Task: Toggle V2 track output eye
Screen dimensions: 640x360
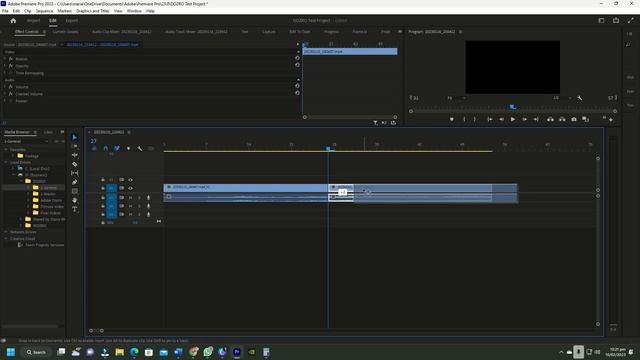Action: pos(131,180)
